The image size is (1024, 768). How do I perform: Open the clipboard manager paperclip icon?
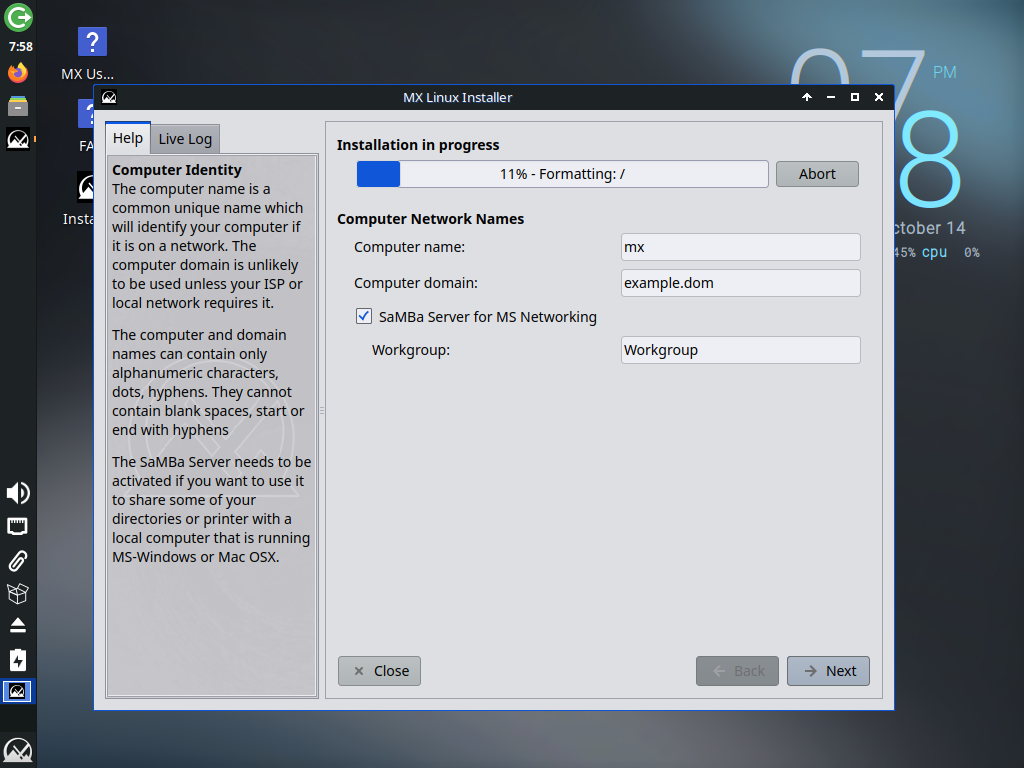coord(18,560)
